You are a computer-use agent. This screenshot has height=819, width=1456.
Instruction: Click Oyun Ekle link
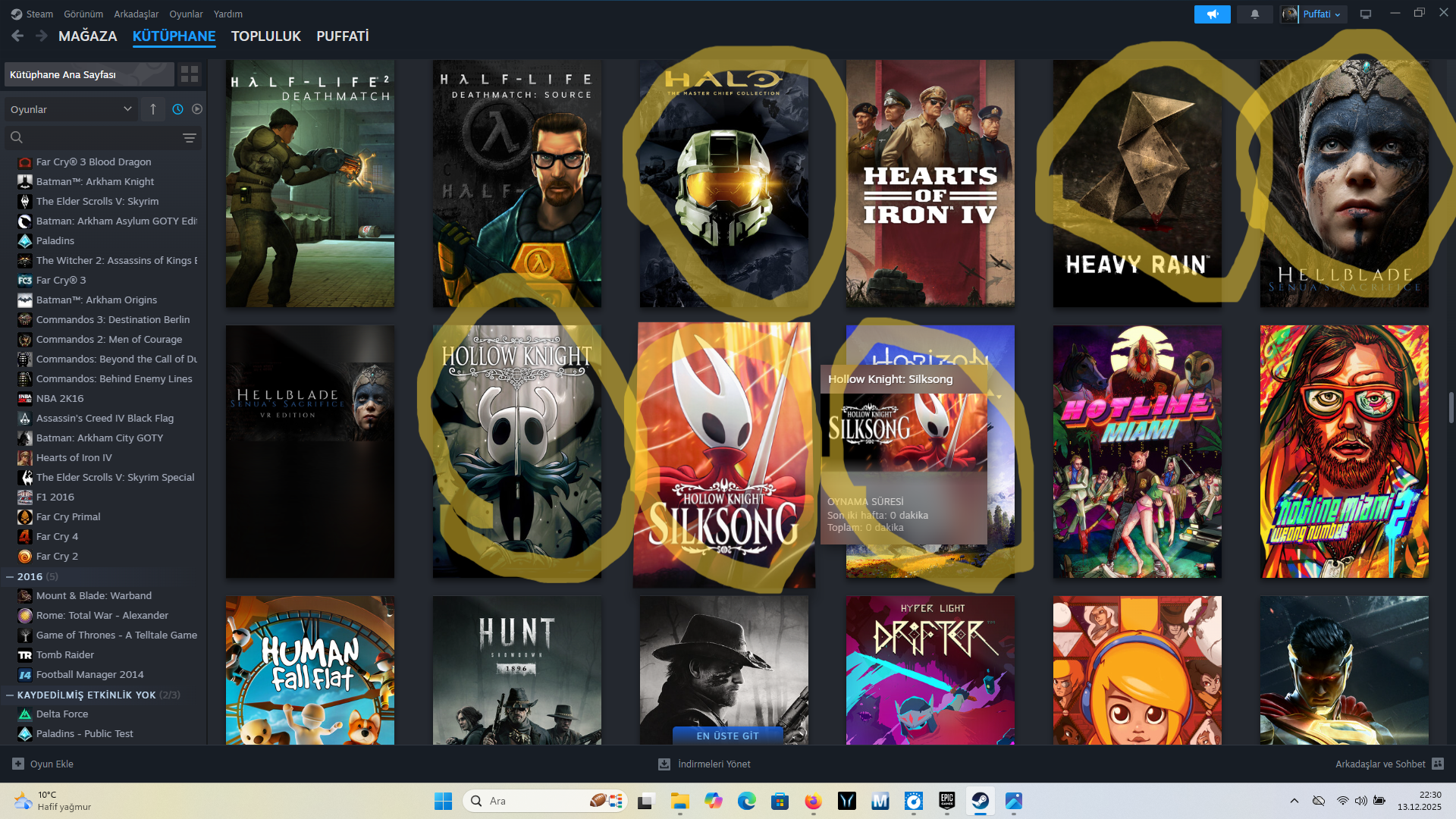click(x=52, y=764)
